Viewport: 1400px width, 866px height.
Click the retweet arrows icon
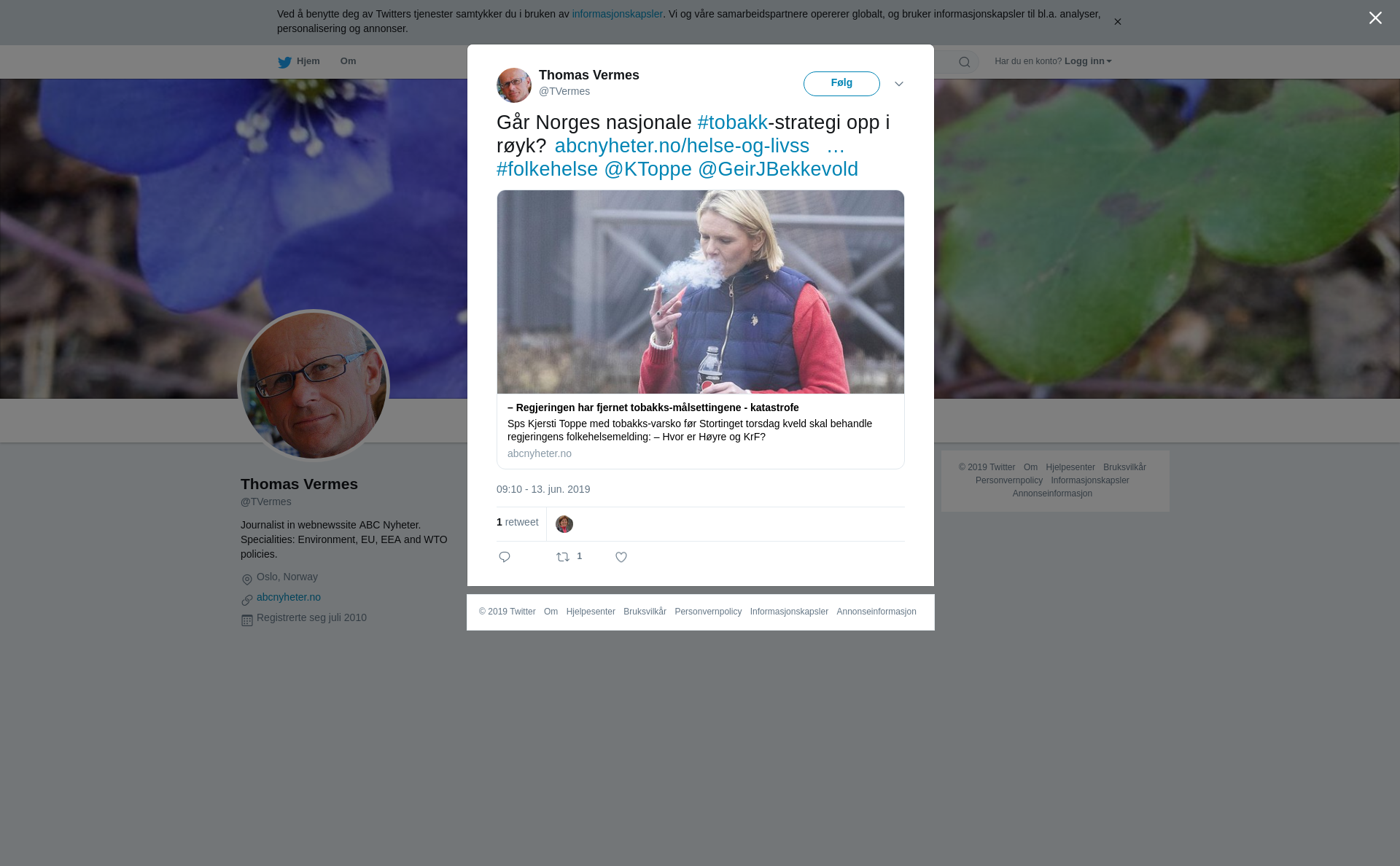[x=563, y=557]
